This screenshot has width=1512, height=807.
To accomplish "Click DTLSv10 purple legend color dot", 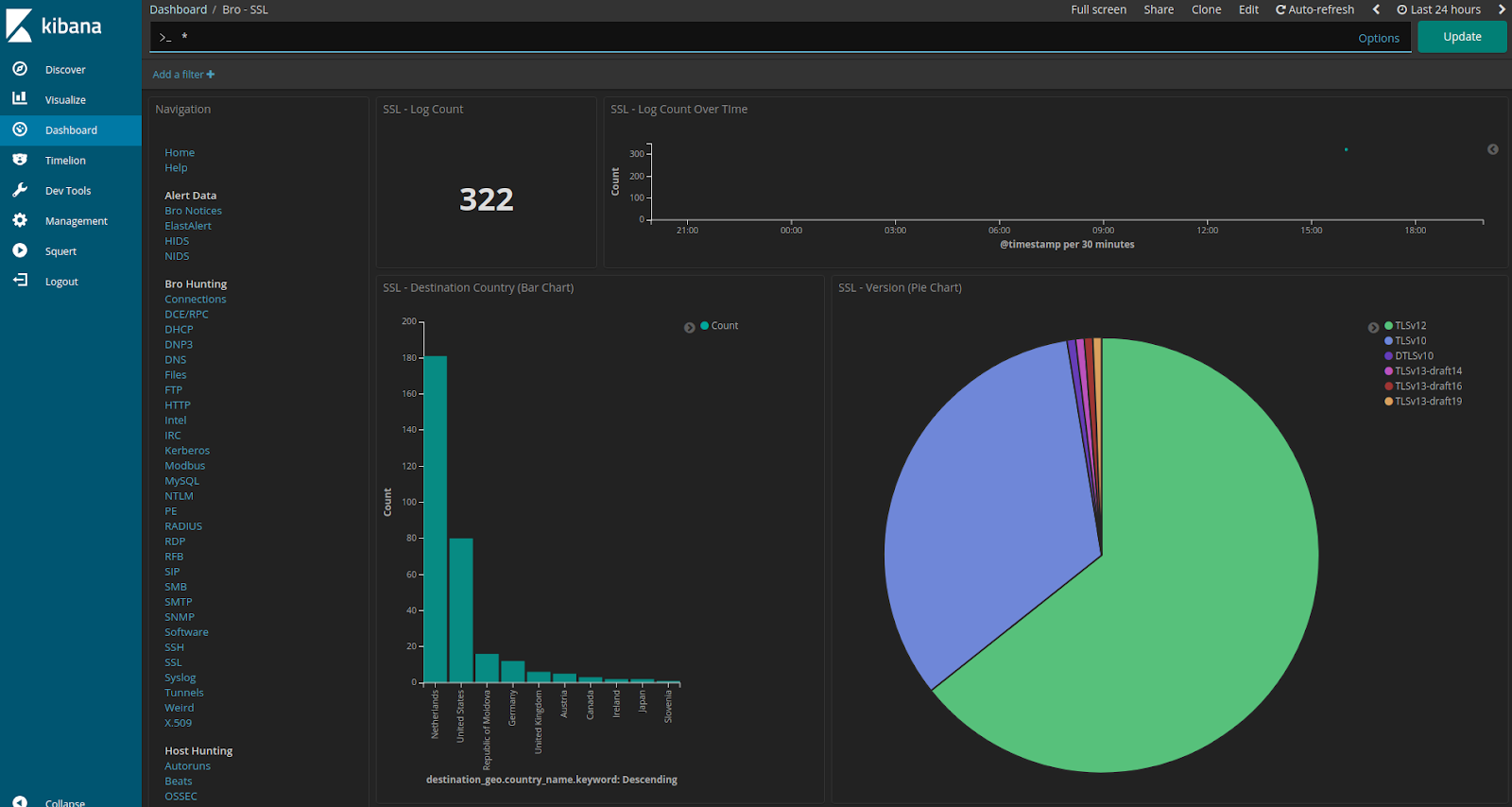I will click(x=1388, y=356).
